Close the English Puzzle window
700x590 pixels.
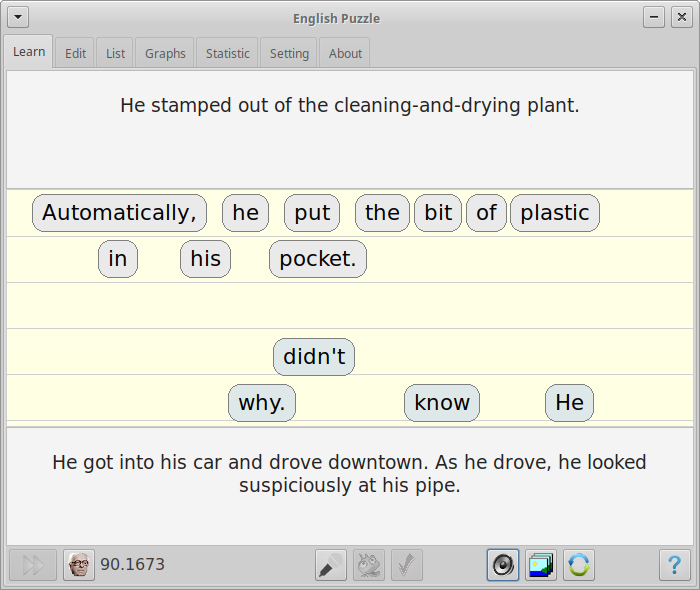tap(682, 17)
